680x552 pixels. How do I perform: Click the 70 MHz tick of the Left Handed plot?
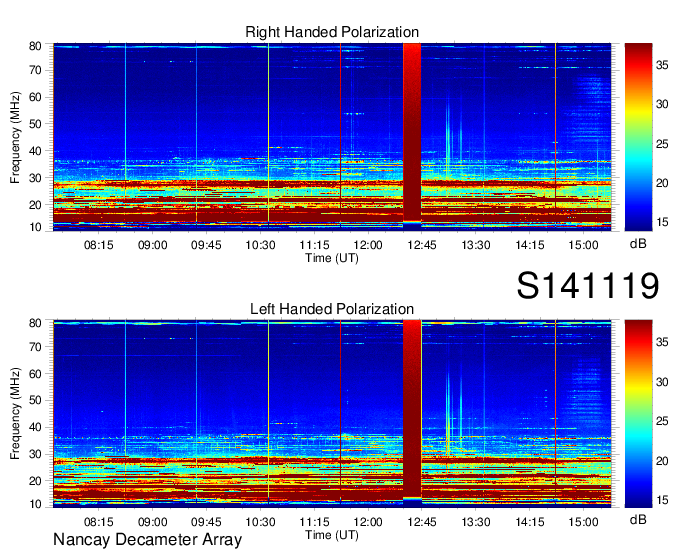(35, 347)
